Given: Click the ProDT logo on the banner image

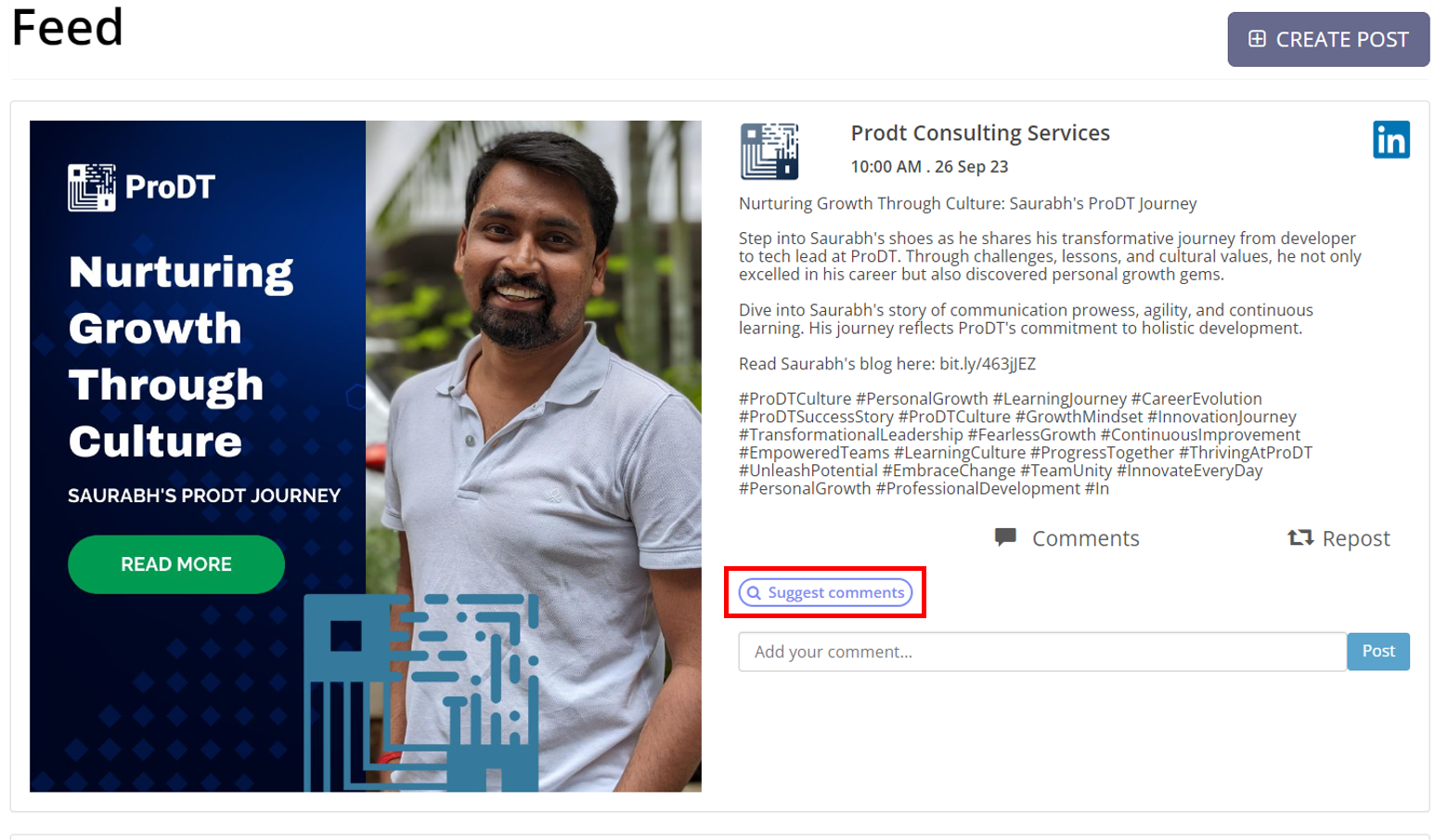Looking at the screenshot, I should point(142,187).
